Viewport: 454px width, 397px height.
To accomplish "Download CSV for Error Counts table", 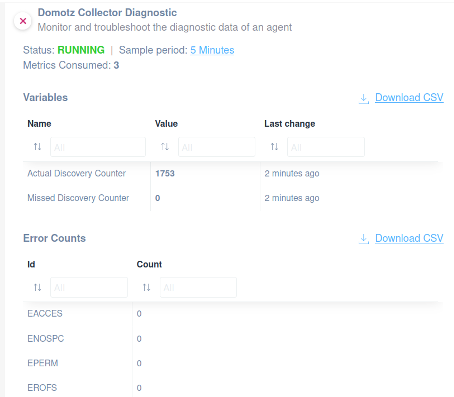I will [409, 238].
